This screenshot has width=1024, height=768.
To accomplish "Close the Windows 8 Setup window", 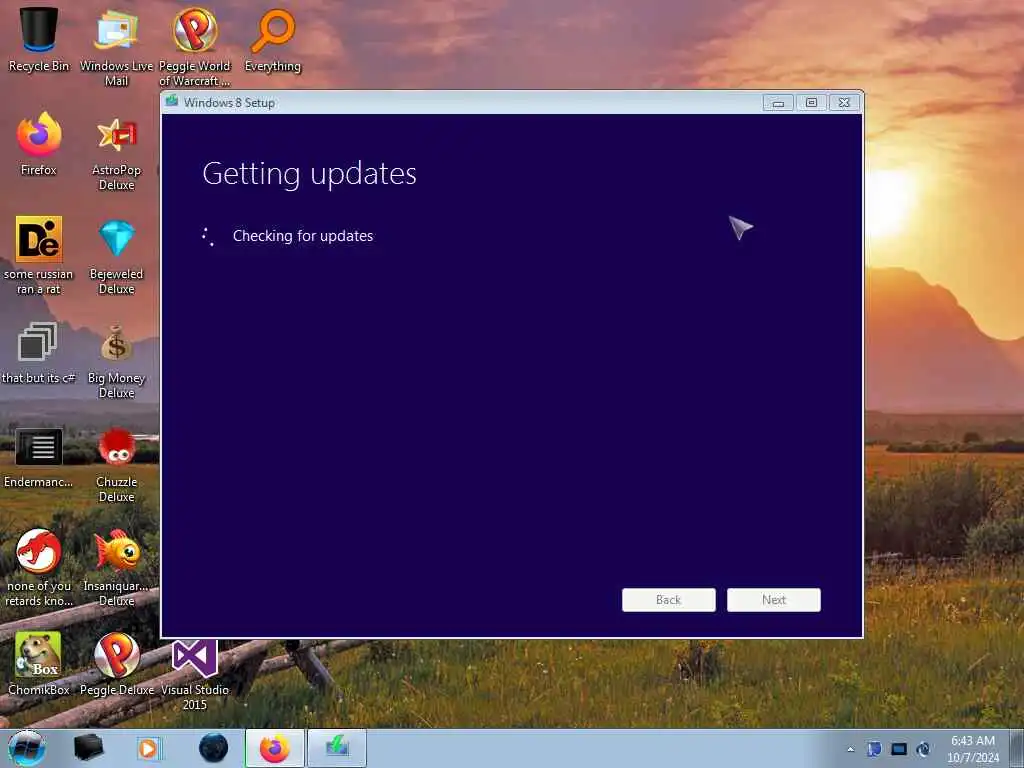I will 844,103.
